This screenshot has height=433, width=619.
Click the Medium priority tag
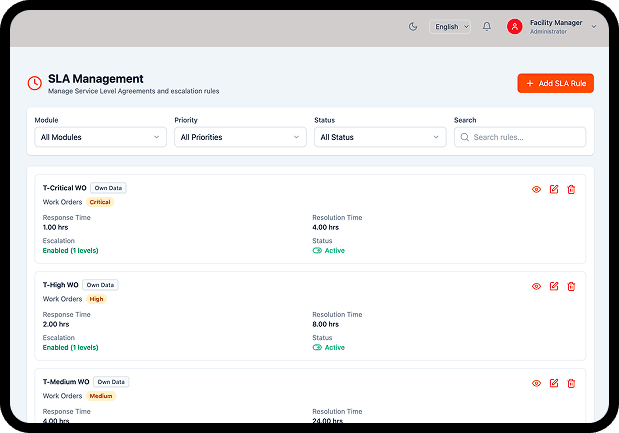click(101, 396)
